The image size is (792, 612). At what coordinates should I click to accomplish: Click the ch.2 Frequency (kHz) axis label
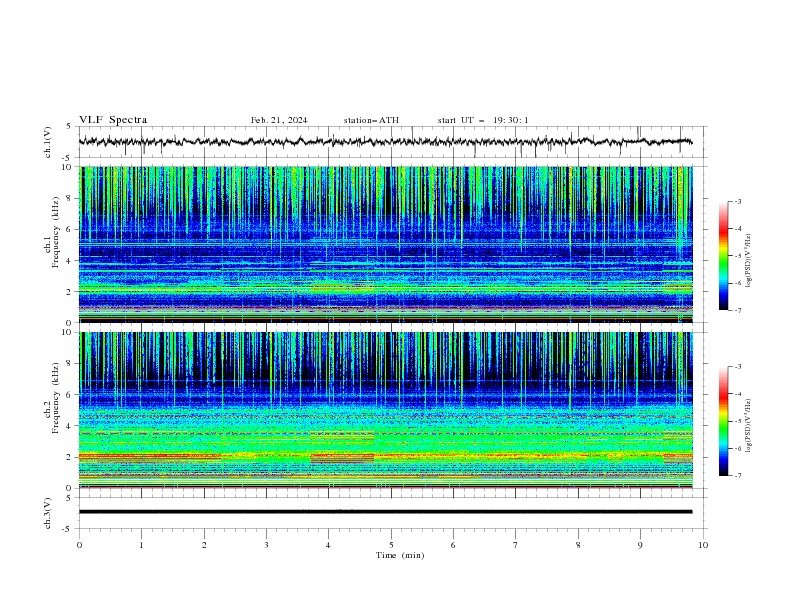coord(52,398)
